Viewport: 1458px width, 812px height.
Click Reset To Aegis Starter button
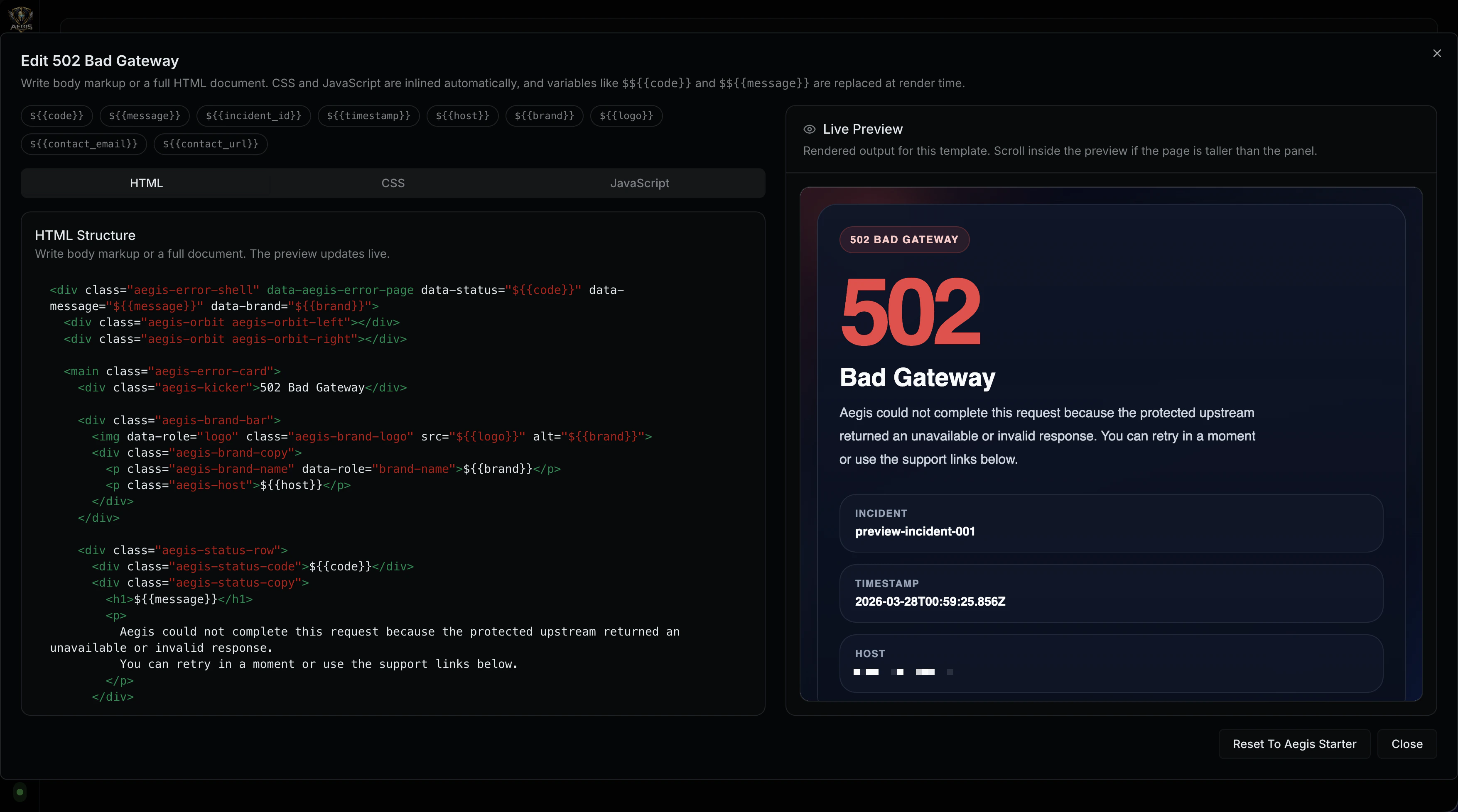tap(1294, 744)
